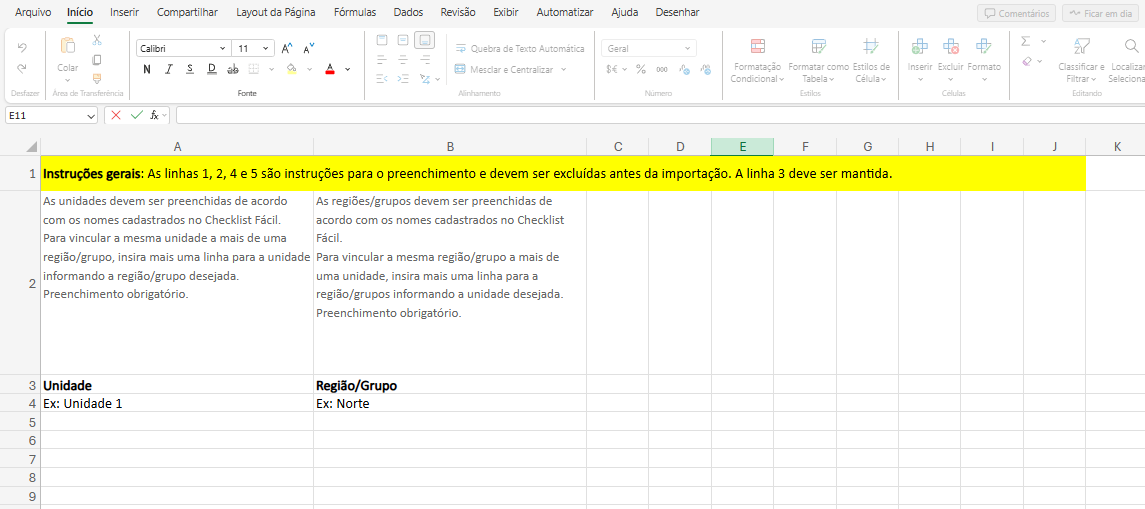Toggle double underline D formatting
Image resolution: width=1145 pixels, height=509 pixels.
[212, 69]
